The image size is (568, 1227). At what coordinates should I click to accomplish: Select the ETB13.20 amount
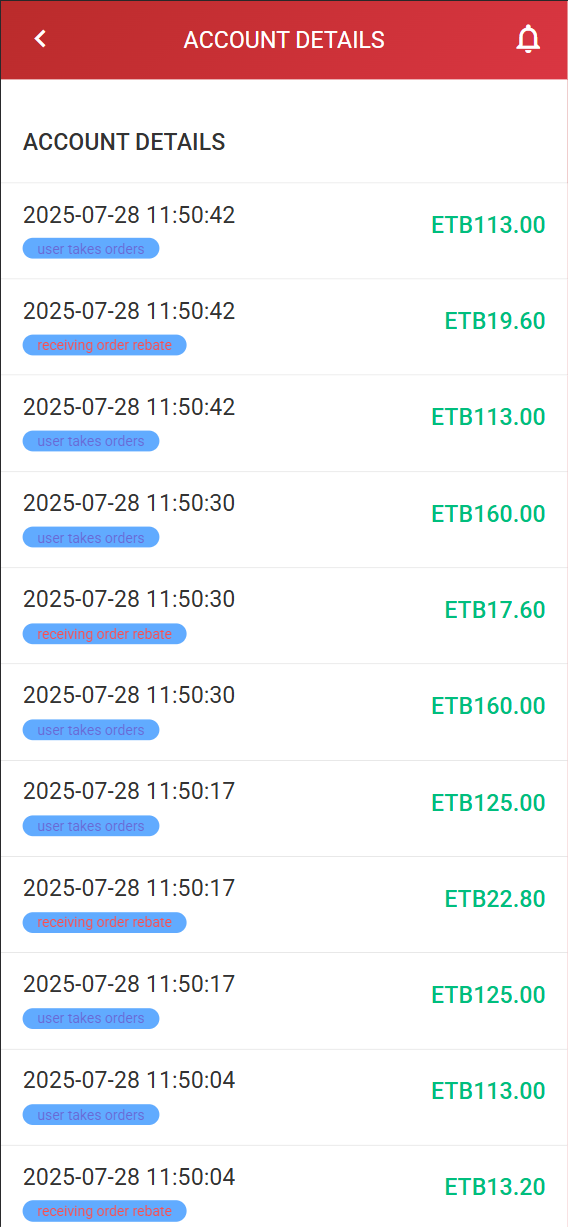coord(495,1187)
